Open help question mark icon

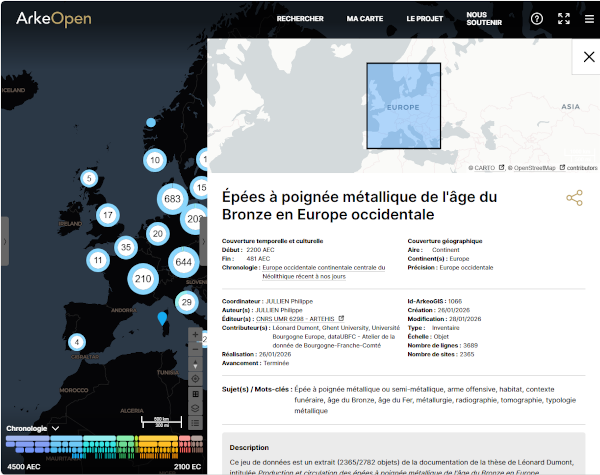pyautogui.click(x=537, y=19)
